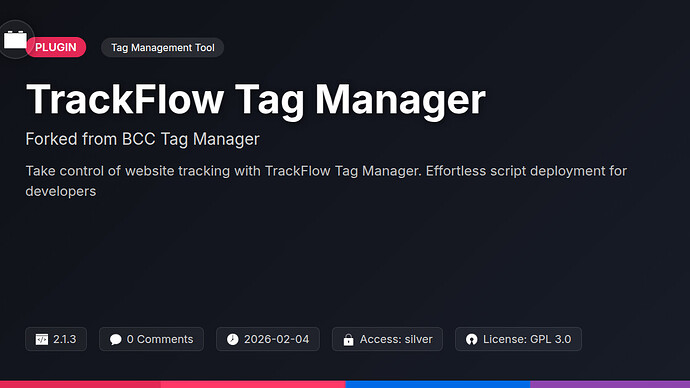Viewport: 690px width, 388px height.
Task: Click the open source license icon
Action: (x=471, y=339)
